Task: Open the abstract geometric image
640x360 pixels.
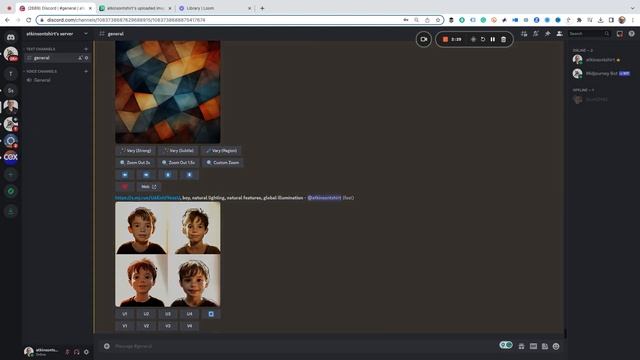Action: coord(168,92)
